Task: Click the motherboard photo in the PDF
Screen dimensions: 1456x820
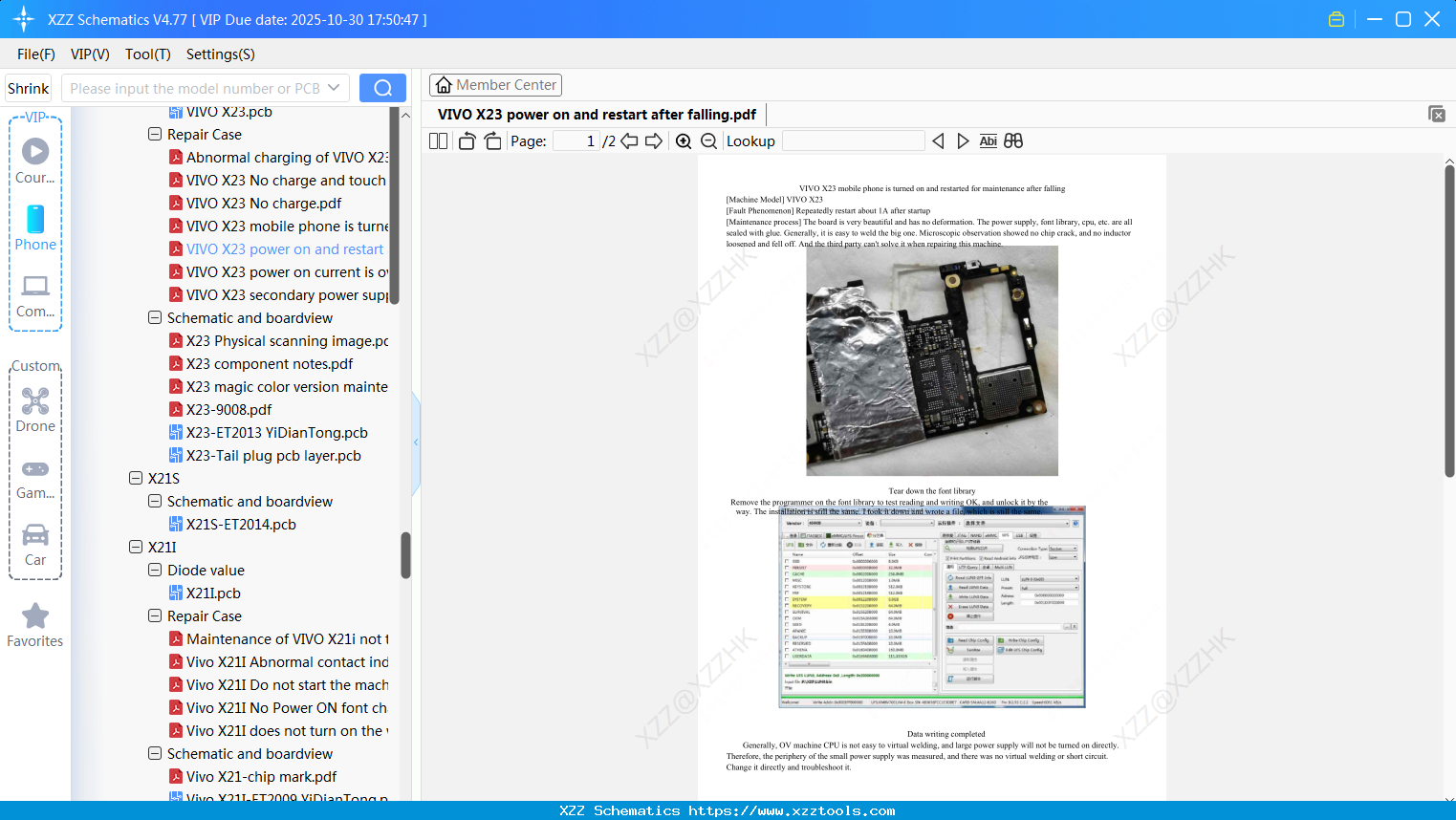Action: [x=932, y=361]
